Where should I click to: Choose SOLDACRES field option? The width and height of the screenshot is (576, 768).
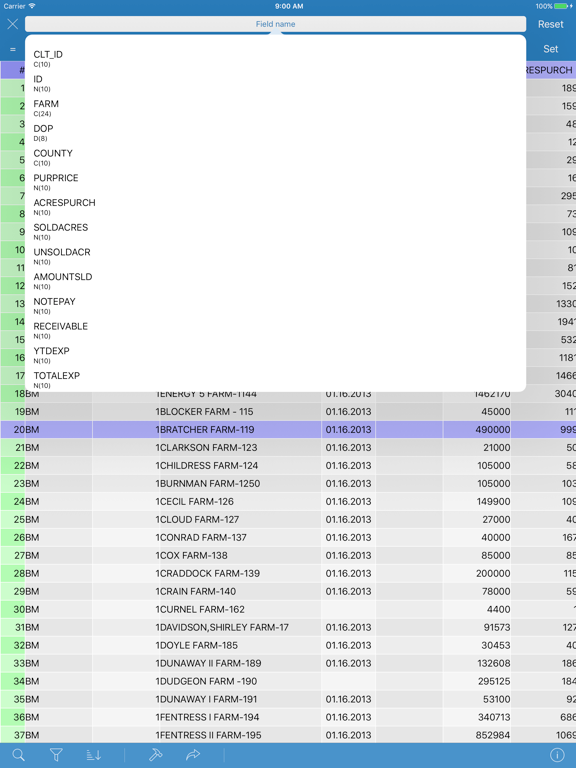tap(275, 232)
